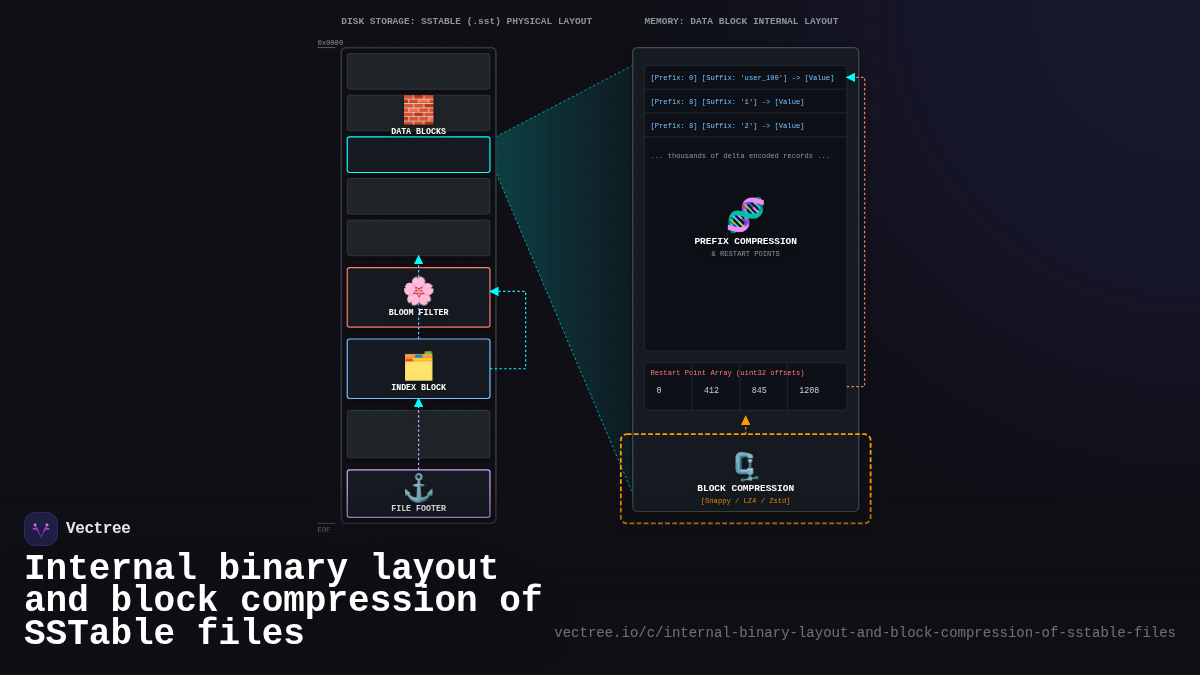Toggle the cyan arrow pointing at the memory panel
Viewport: 1200px width, 675px height.
click(x=849, y=77)
